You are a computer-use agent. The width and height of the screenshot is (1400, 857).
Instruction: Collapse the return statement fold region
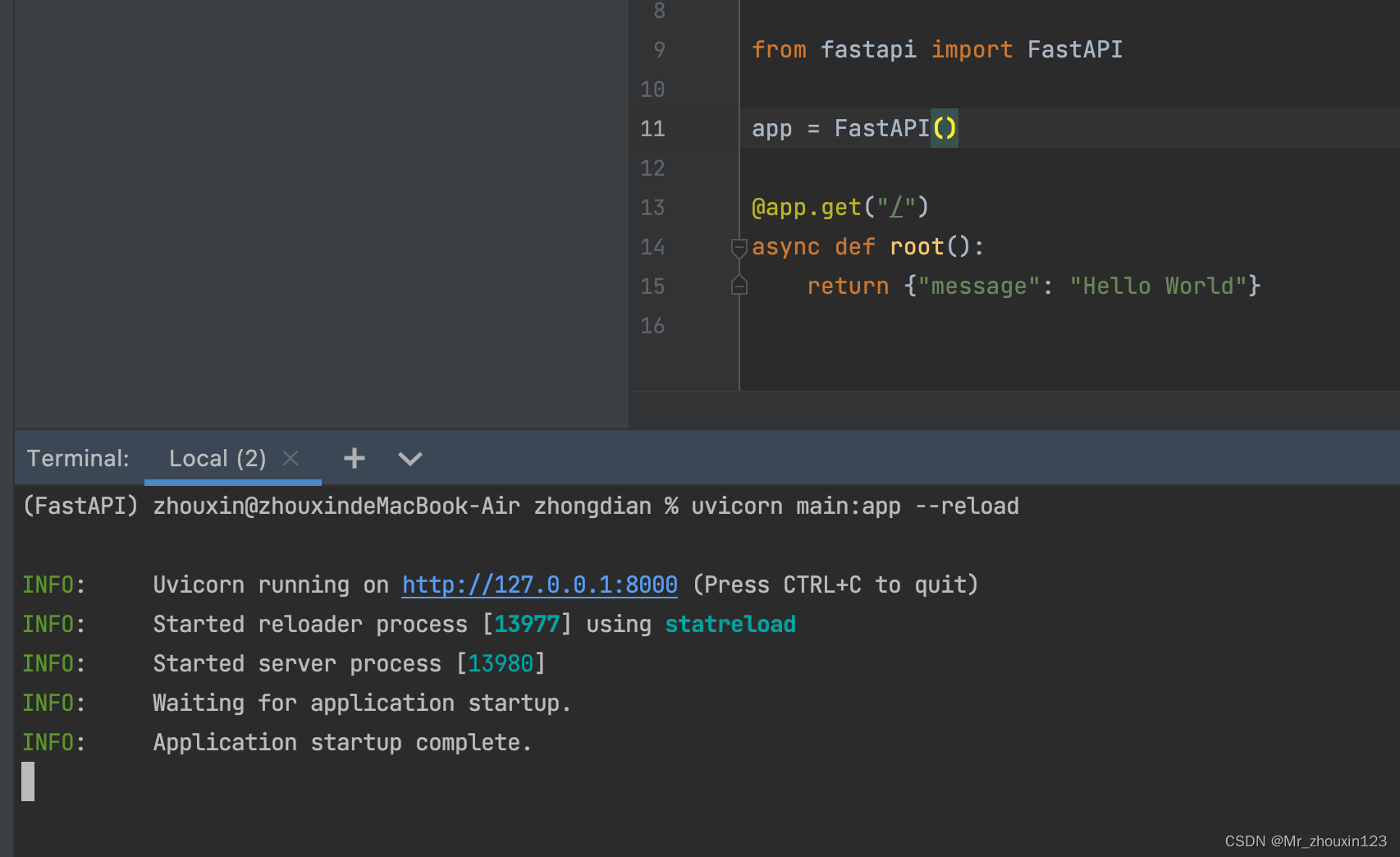tap(738, 286)
